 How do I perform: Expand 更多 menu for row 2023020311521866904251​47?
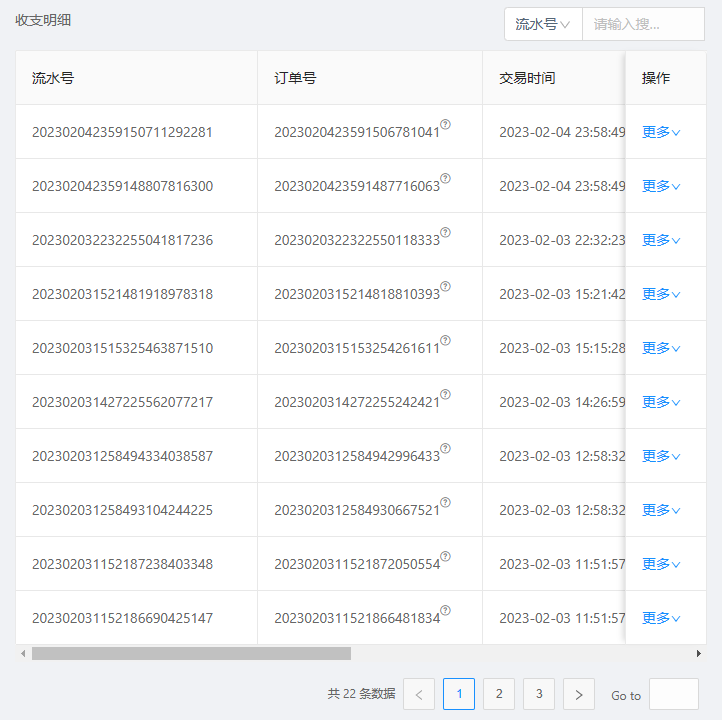pyautogui.click(x=661, y=618)
